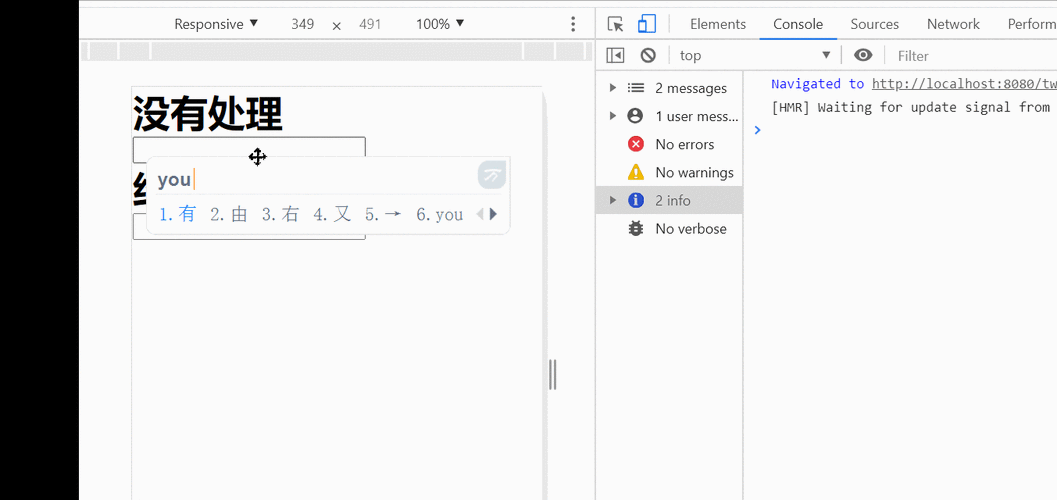Click the console Filter input field

[970, 56]
